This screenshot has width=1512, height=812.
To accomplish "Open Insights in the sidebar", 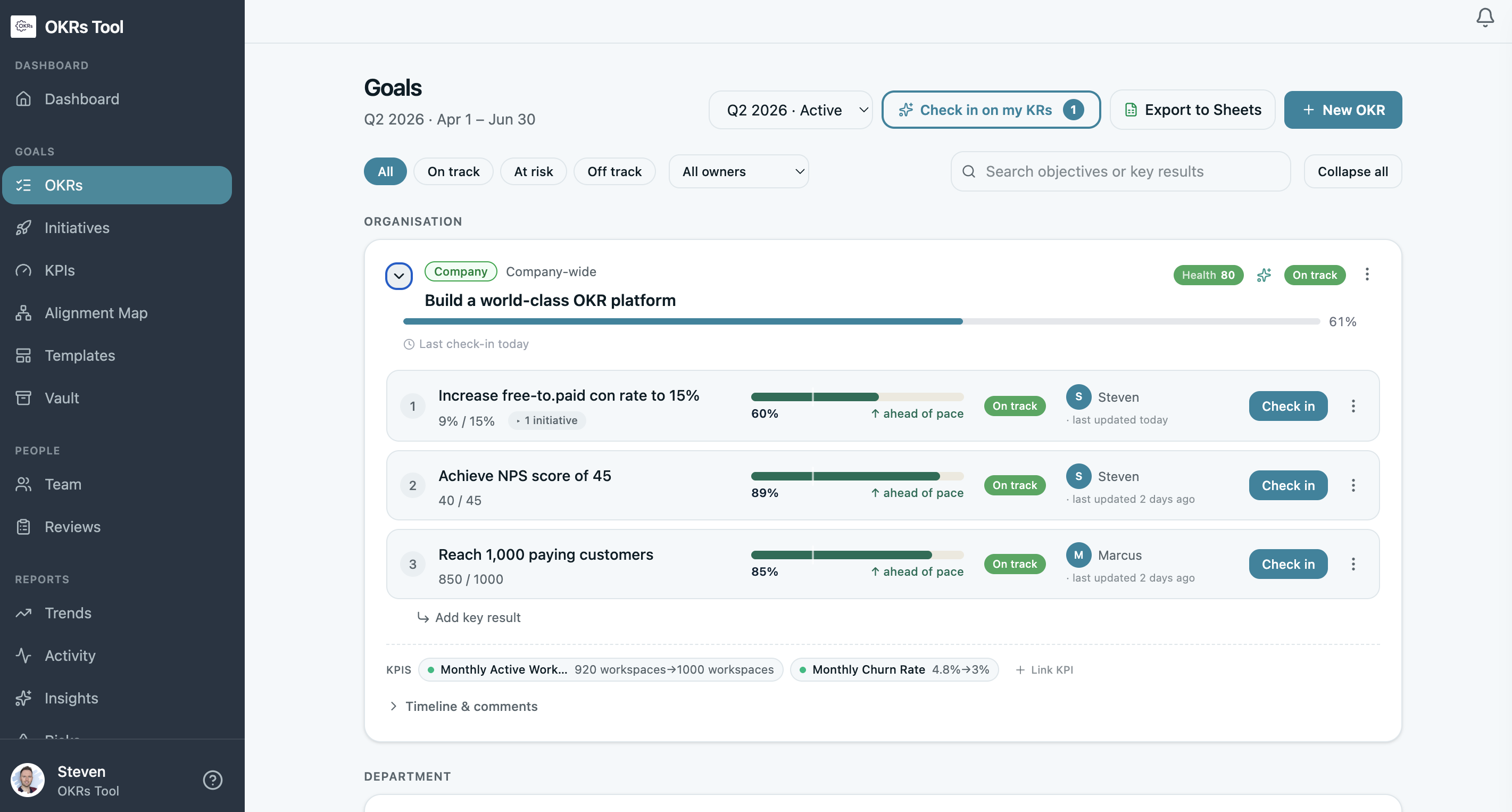I will [71, 698].
